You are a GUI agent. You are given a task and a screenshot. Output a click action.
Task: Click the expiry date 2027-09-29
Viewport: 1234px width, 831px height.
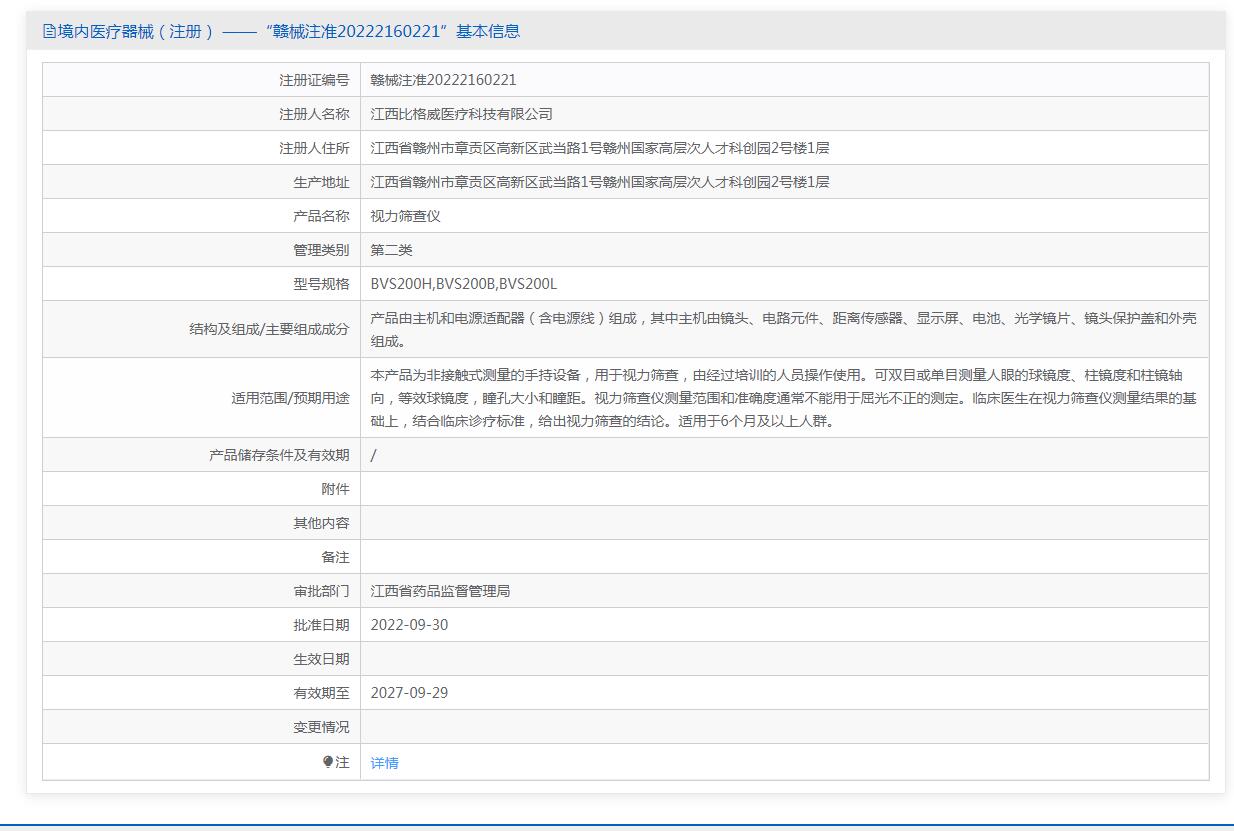(x=409, y=693)
